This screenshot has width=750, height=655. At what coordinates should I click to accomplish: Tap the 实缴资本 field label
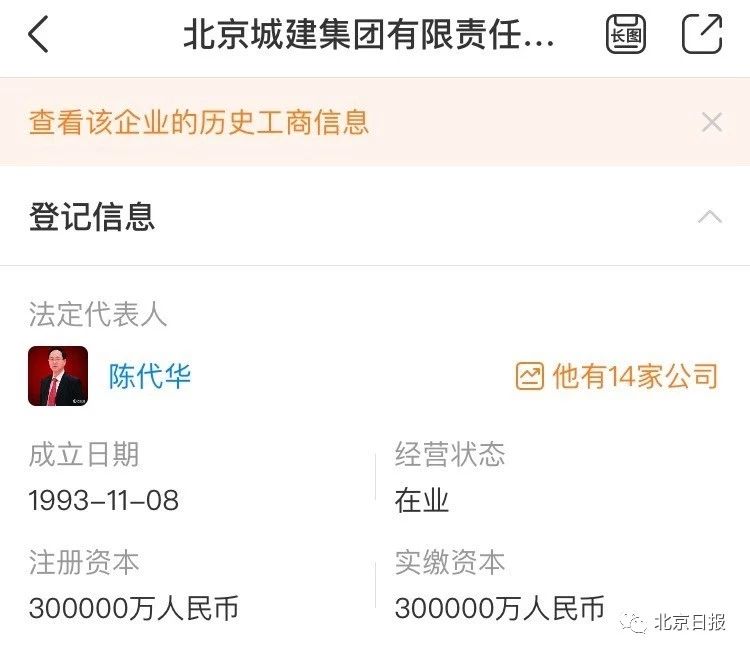450,562
